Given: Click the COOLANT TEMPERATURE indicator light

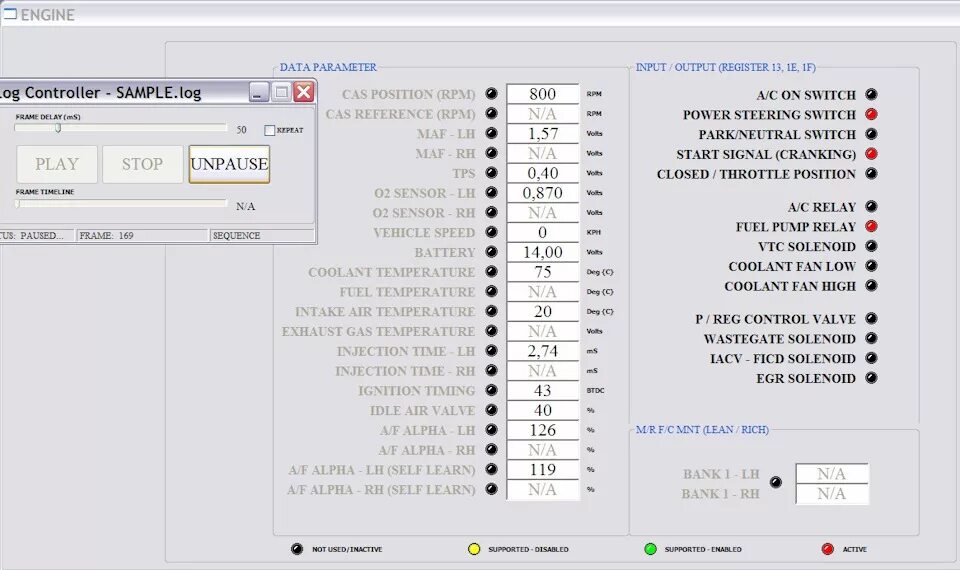Looking at the screenshot, I should (x=492, y=271).
